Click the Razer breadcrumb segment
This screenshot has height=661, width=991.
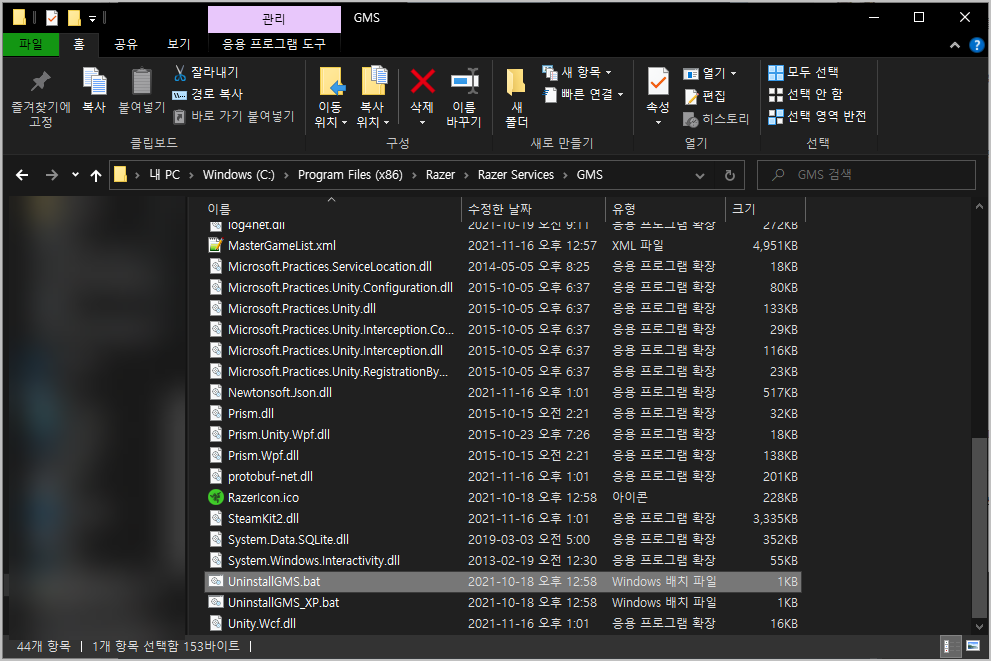tap(441, 175)
